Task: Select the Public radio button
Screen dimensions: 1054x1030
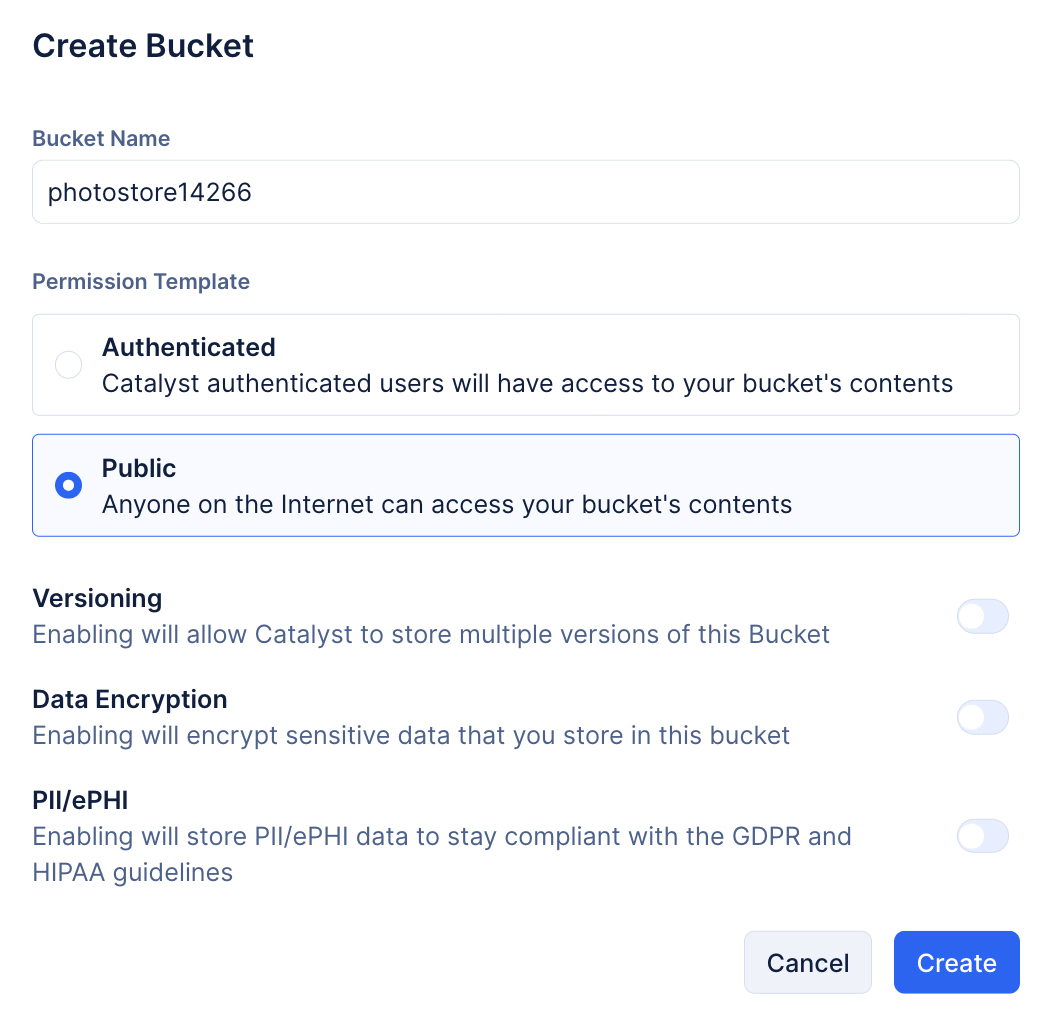Action: click(68, 486)
